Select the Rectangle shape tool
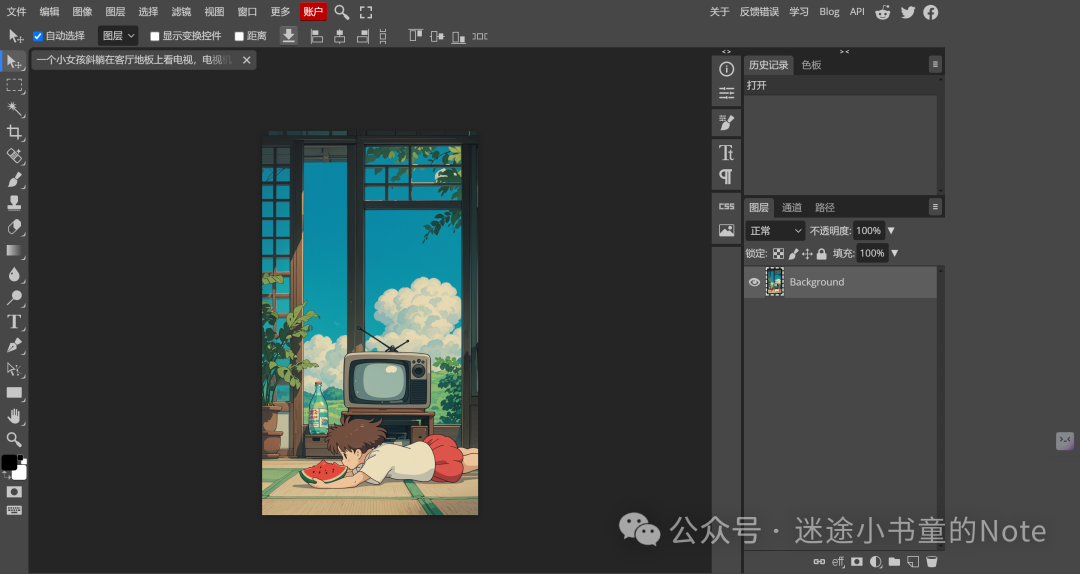The height and width of the screenshot is (574, 1080). [14, 393]
